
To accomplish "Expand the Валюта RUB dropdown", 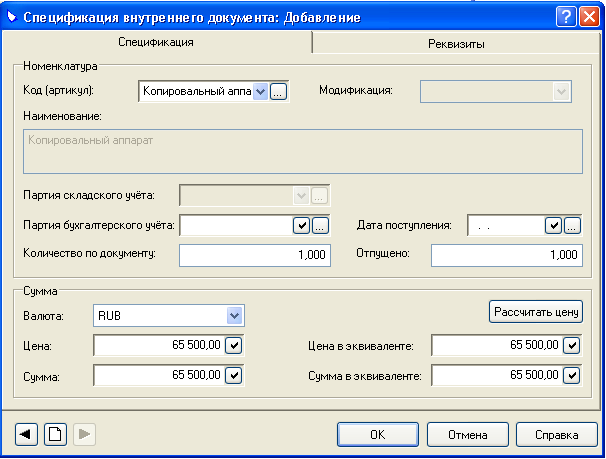I will click(x=234, y=316).
